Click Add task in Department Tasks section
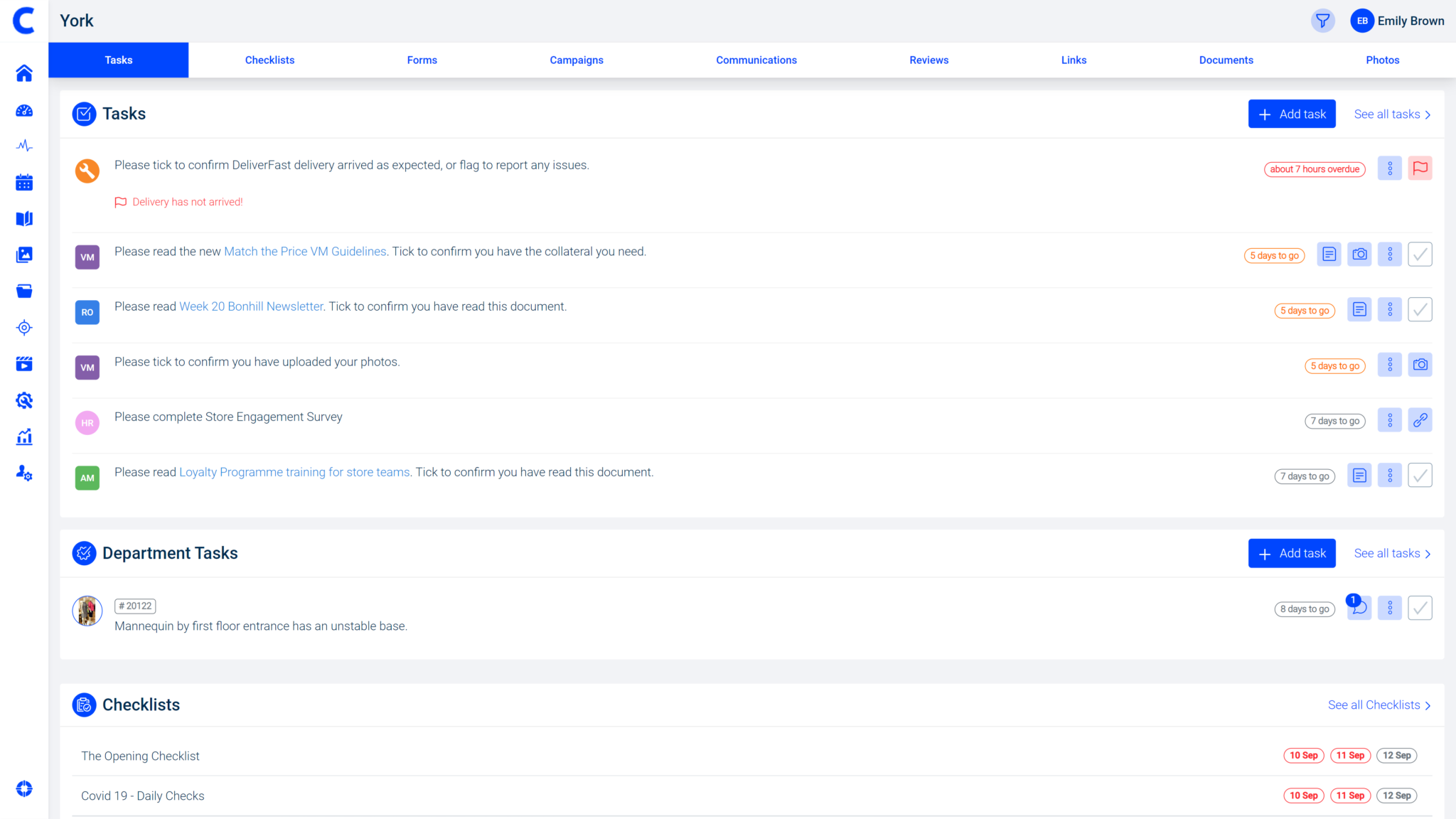Viewport: 1456px width, 819px height. pos(1291,553)
